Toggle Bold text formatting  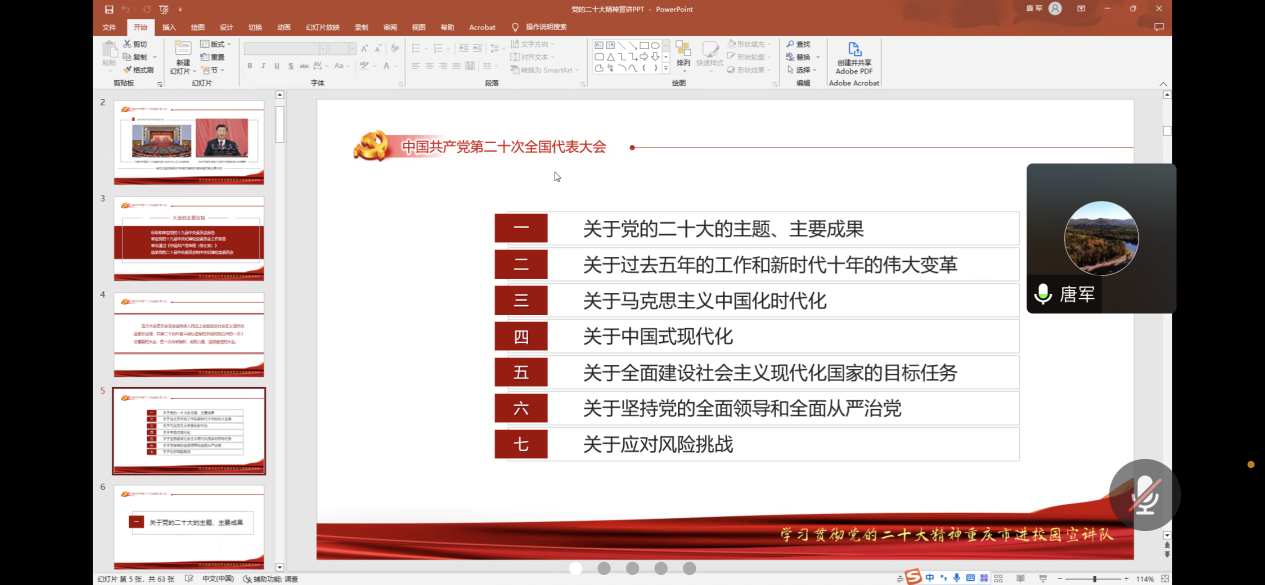tap(250, 66)
